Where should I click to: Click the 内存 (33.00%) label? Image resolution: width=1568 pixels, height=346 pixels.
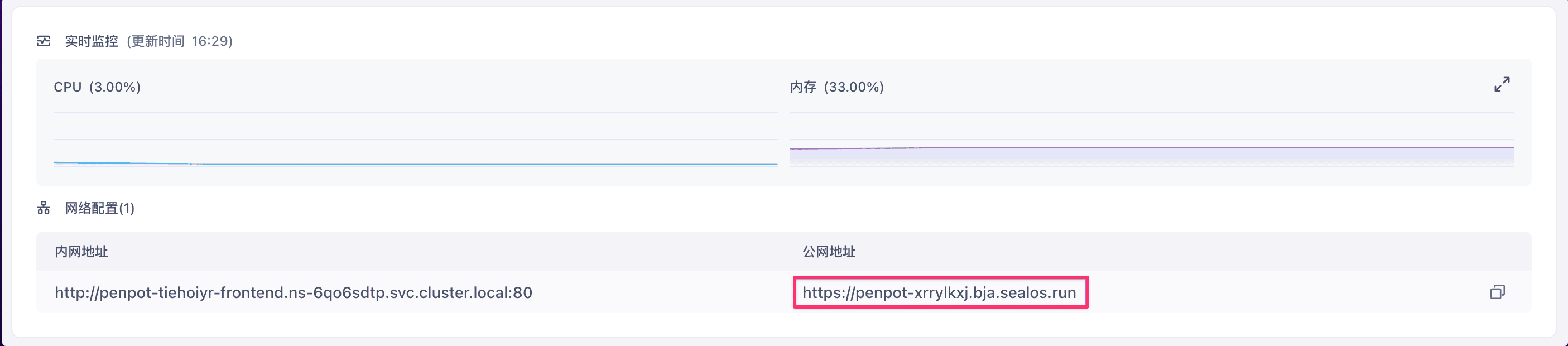(836, 87)
